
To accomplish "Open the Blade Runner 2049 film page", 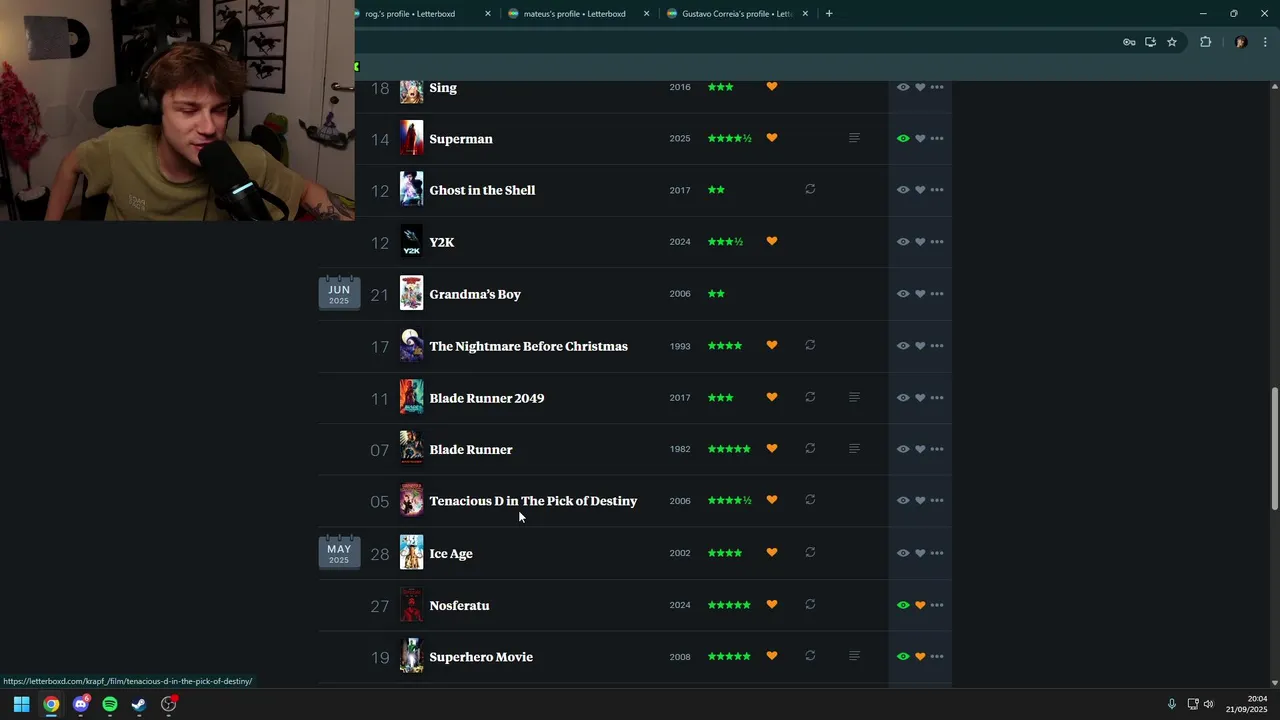I will pos(487,398).
